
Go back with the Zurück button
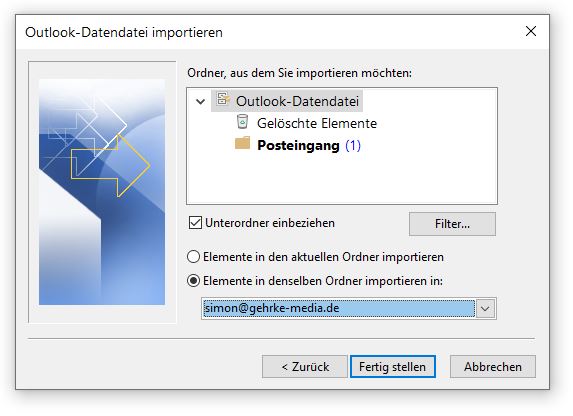click(305, 366)
